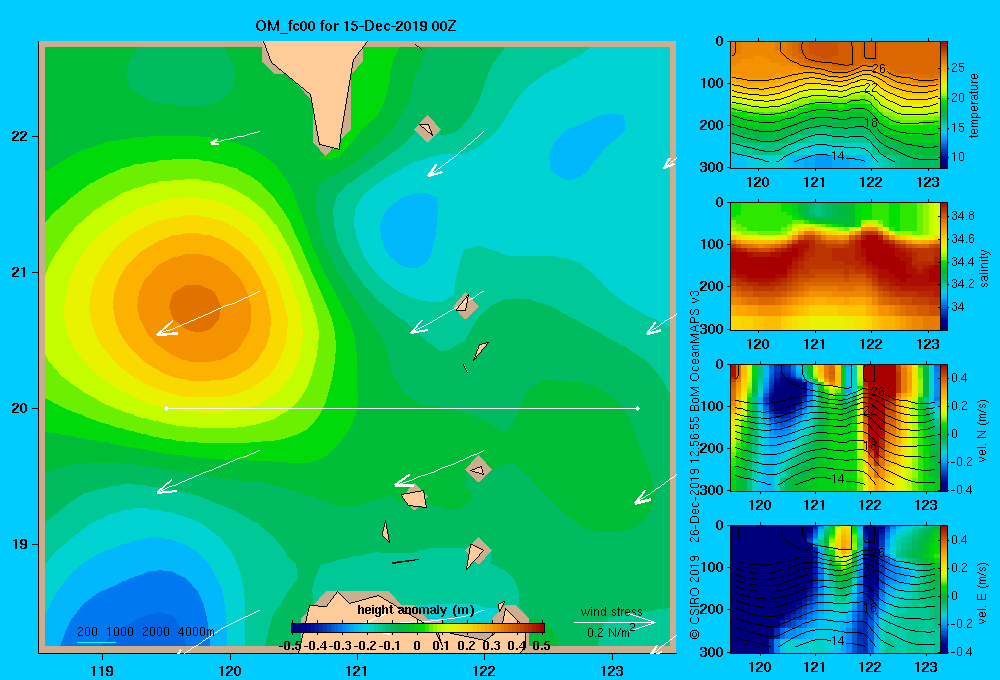Click longitude label 121 on the main map axis

(357, 670)
